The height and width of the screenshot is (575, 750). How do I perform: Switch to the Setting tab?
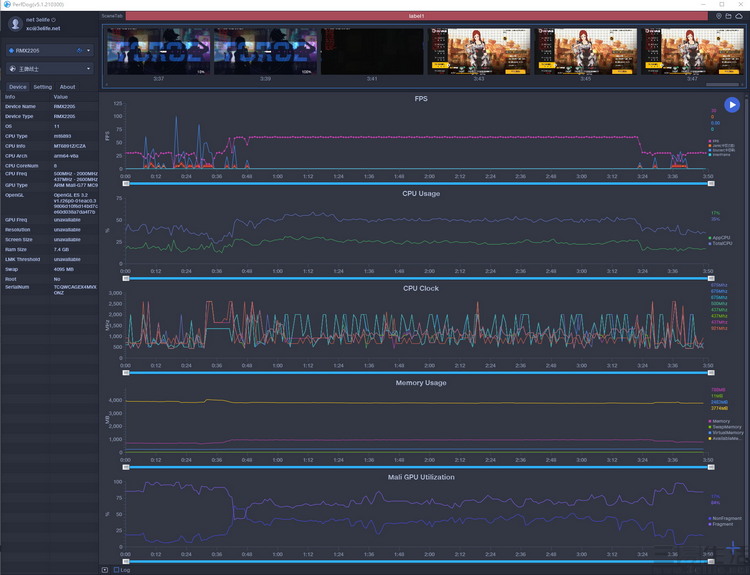[x=43, y=87]
